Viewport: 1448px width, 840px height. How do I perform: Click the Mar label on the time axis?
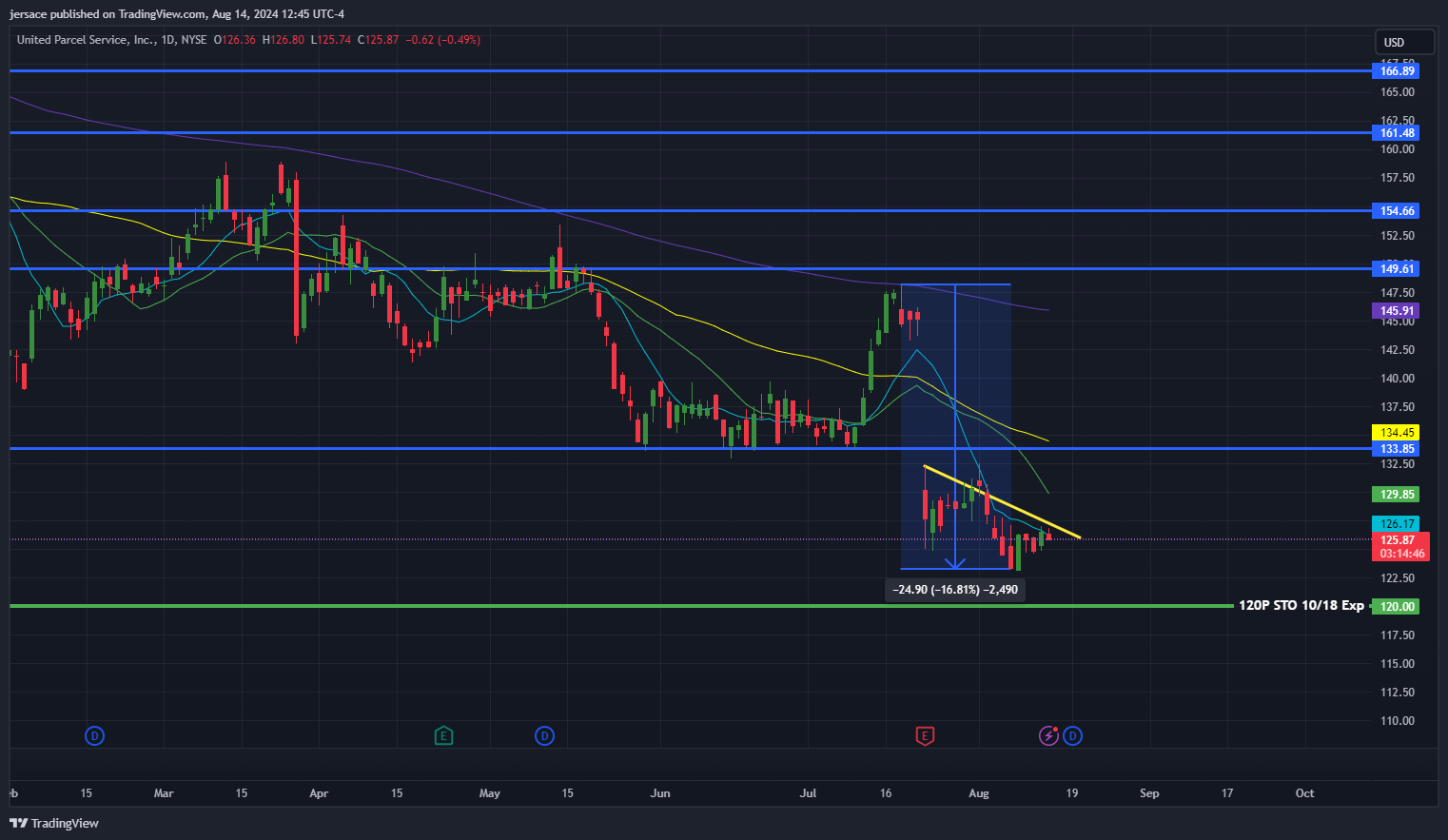click(164, 793)
